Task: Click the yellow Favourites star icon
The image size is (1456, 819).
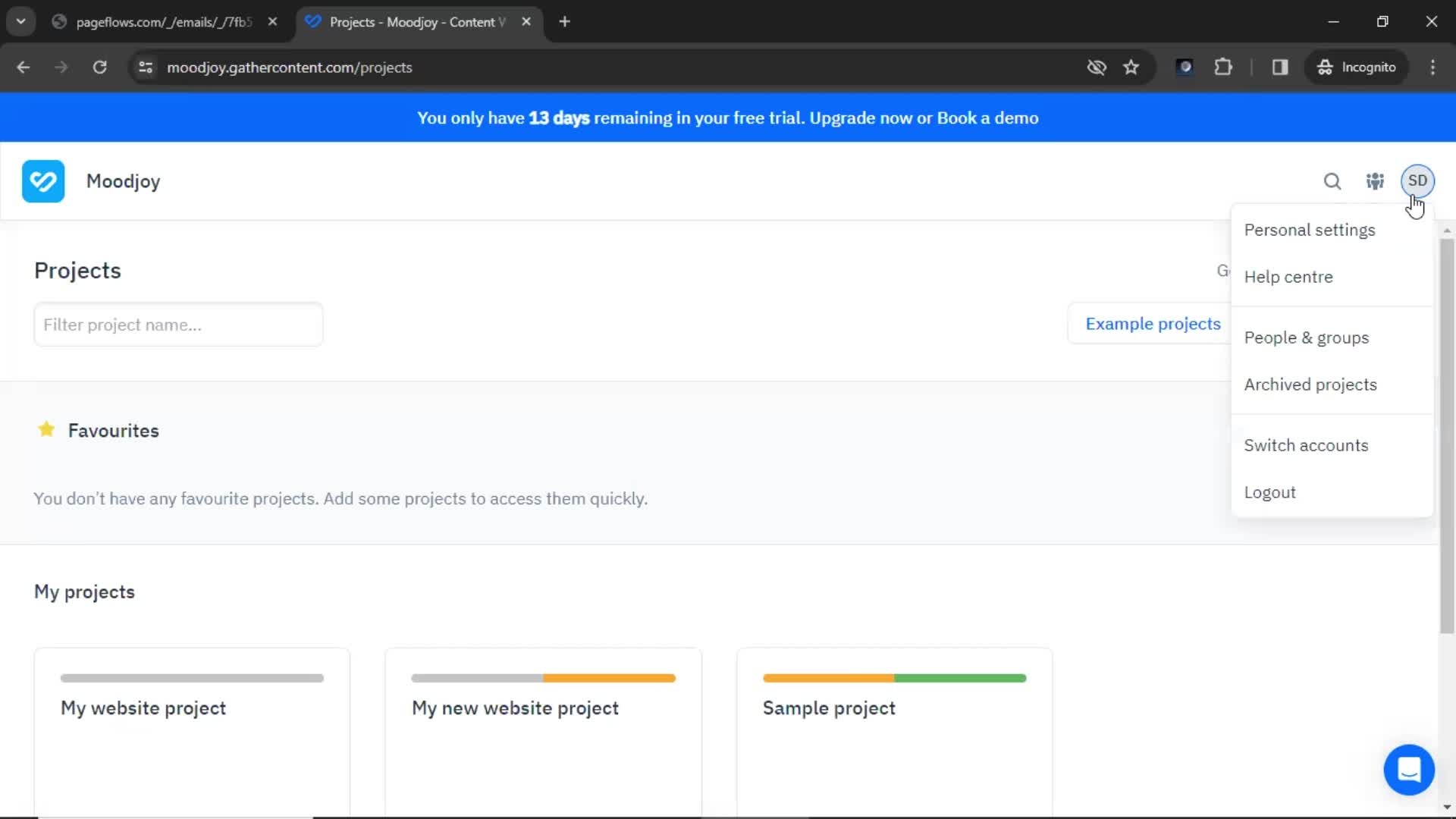Action: [46, 430]
